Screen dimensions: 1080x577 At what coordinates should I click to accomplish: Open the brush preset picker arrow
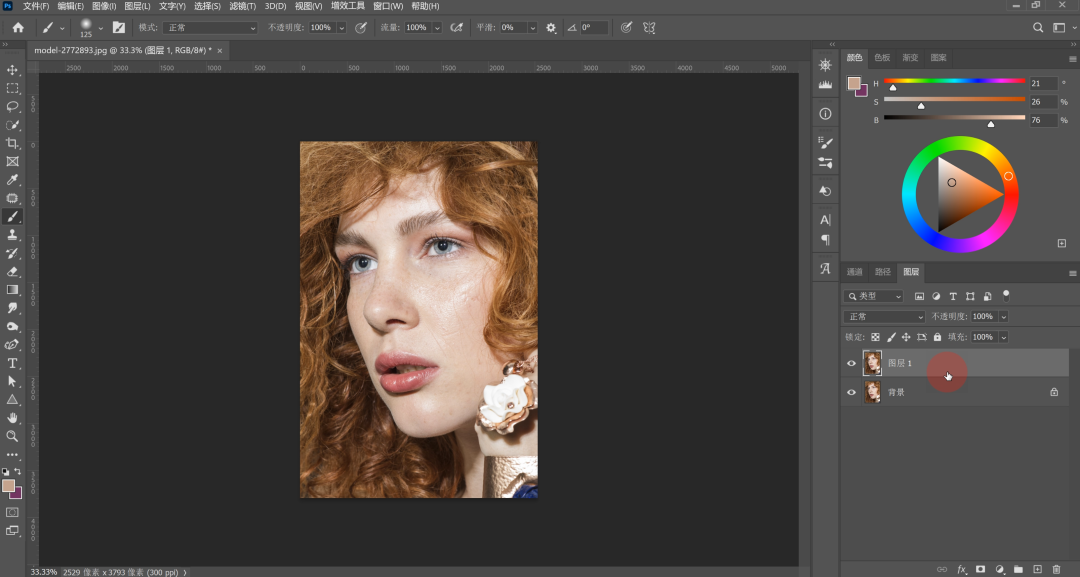click(101, 28)
